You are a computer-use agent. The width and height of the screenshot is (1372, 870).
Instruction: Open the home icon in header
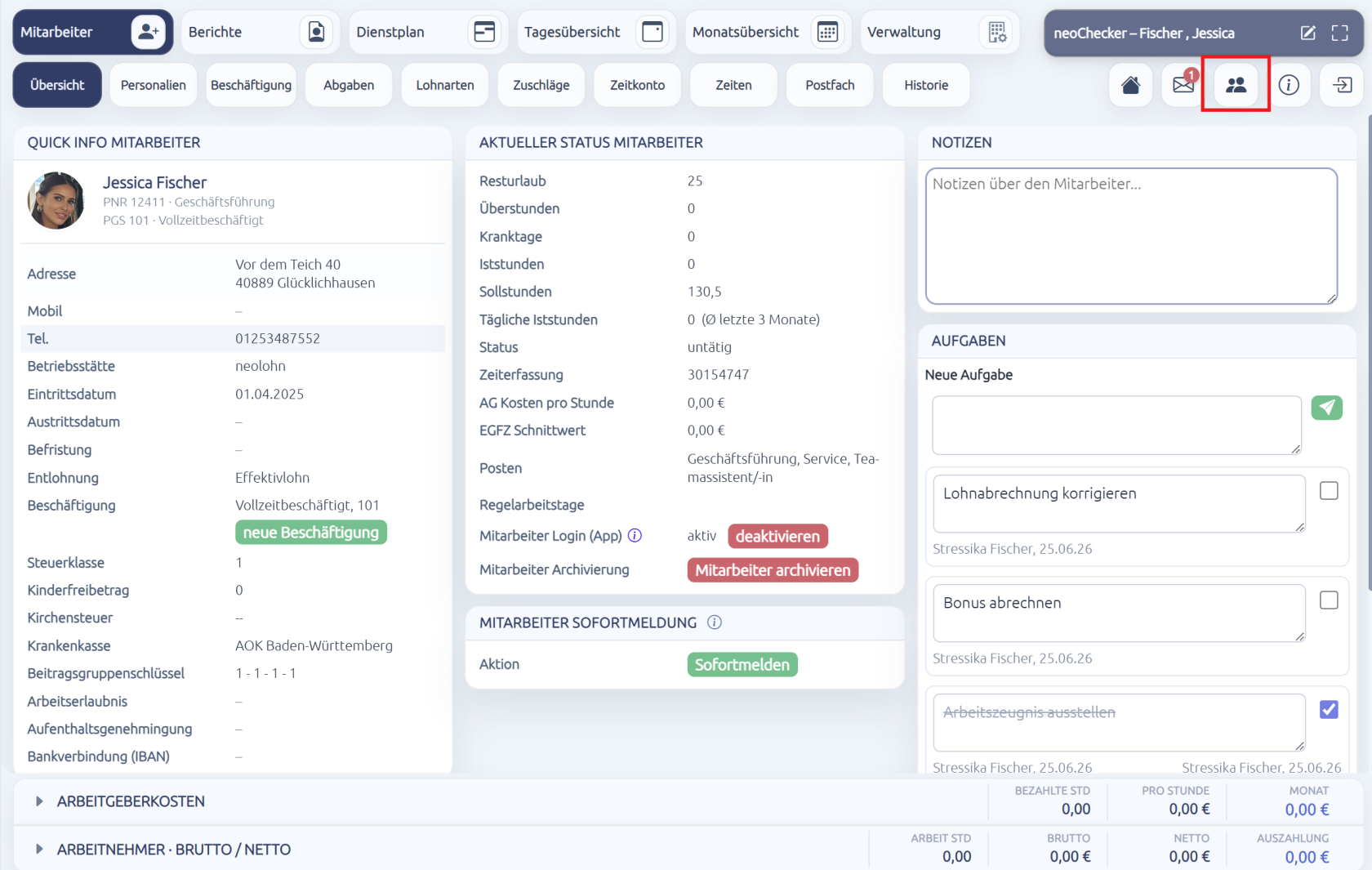tap(1130, 85)
